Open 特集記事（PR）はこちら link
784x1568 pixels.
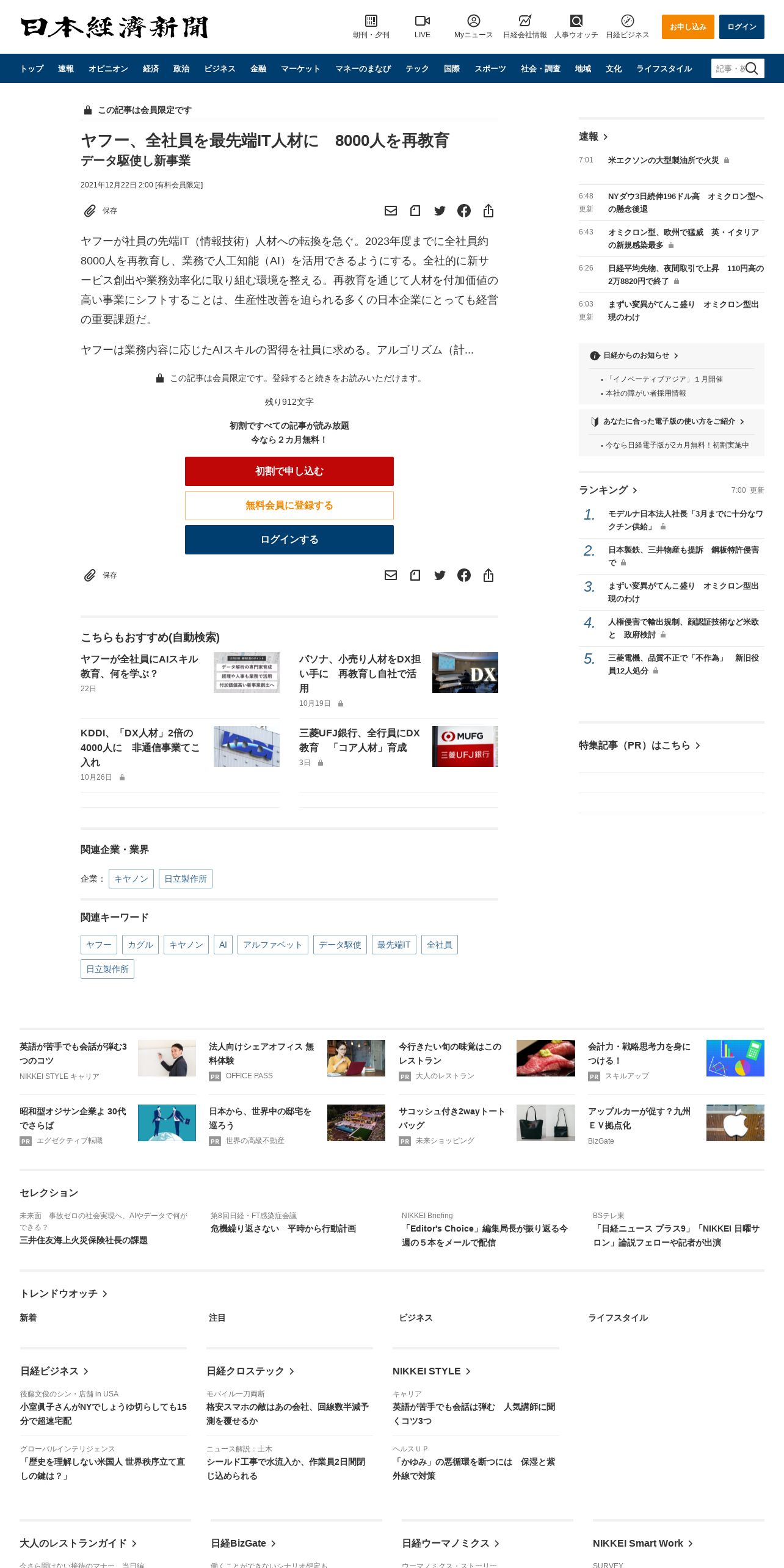pos(639,746)
